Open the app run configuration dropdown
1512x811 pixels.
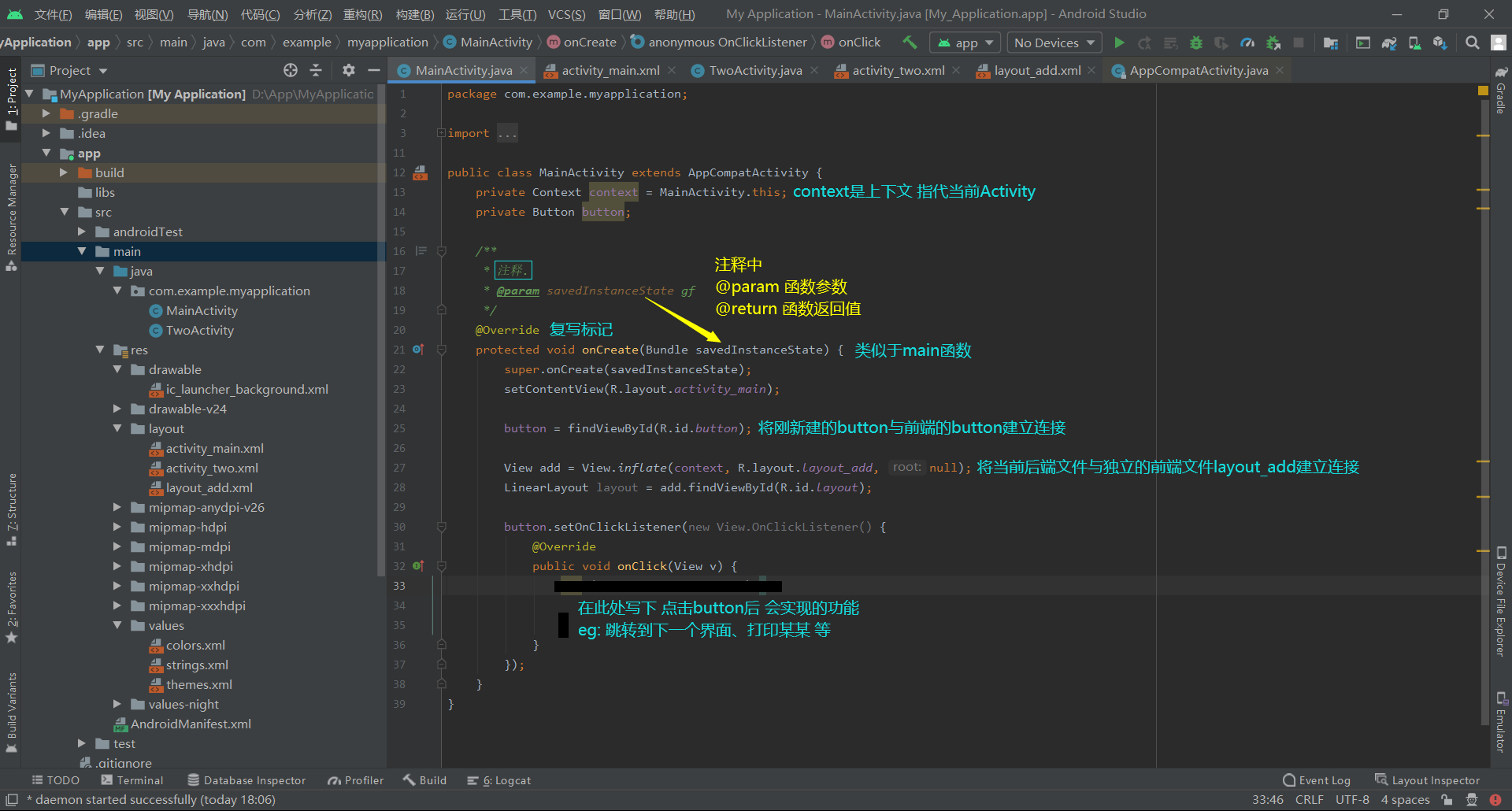point(965,43)
